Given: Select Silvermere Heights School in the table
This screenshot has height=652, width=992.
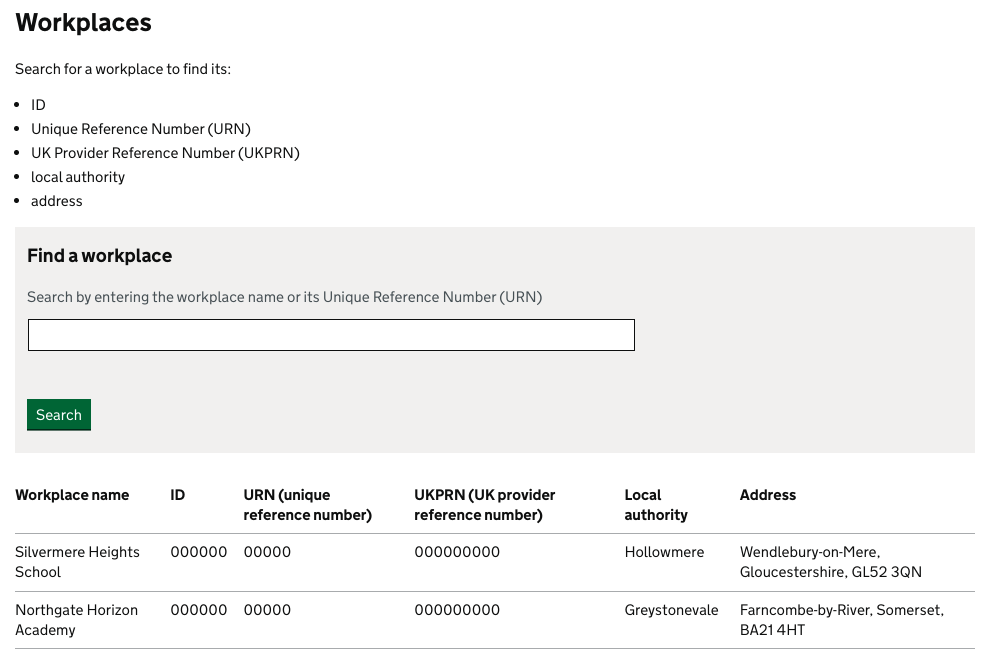Looking at the screenshot, I should click(77, 562).
